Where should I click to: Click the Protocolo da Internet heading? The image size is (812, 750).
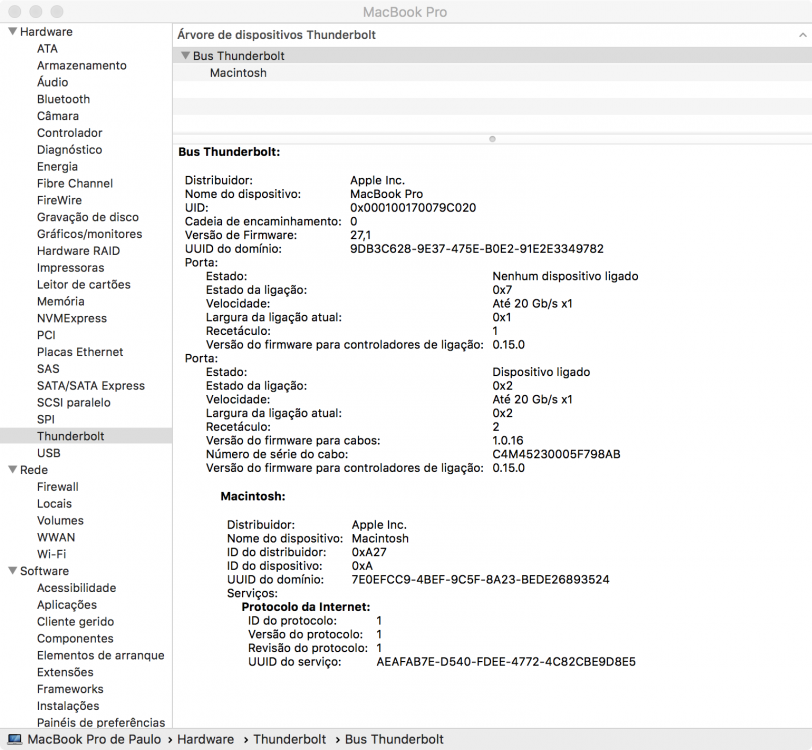(306, 607)
